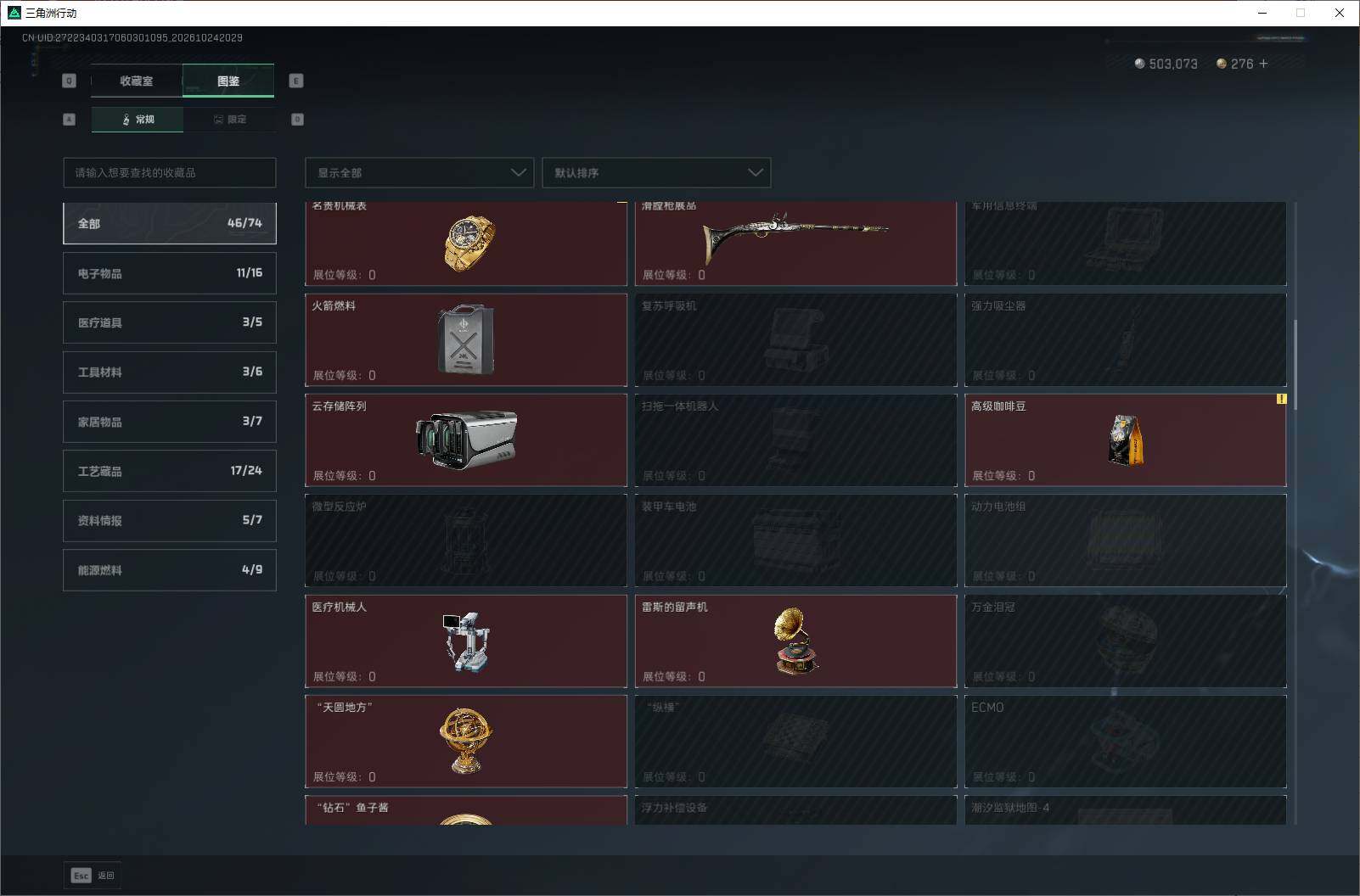Screen dimensions: 1360x896
Task: Filter by 资料情报 category
Action: [x=170, y=520]
